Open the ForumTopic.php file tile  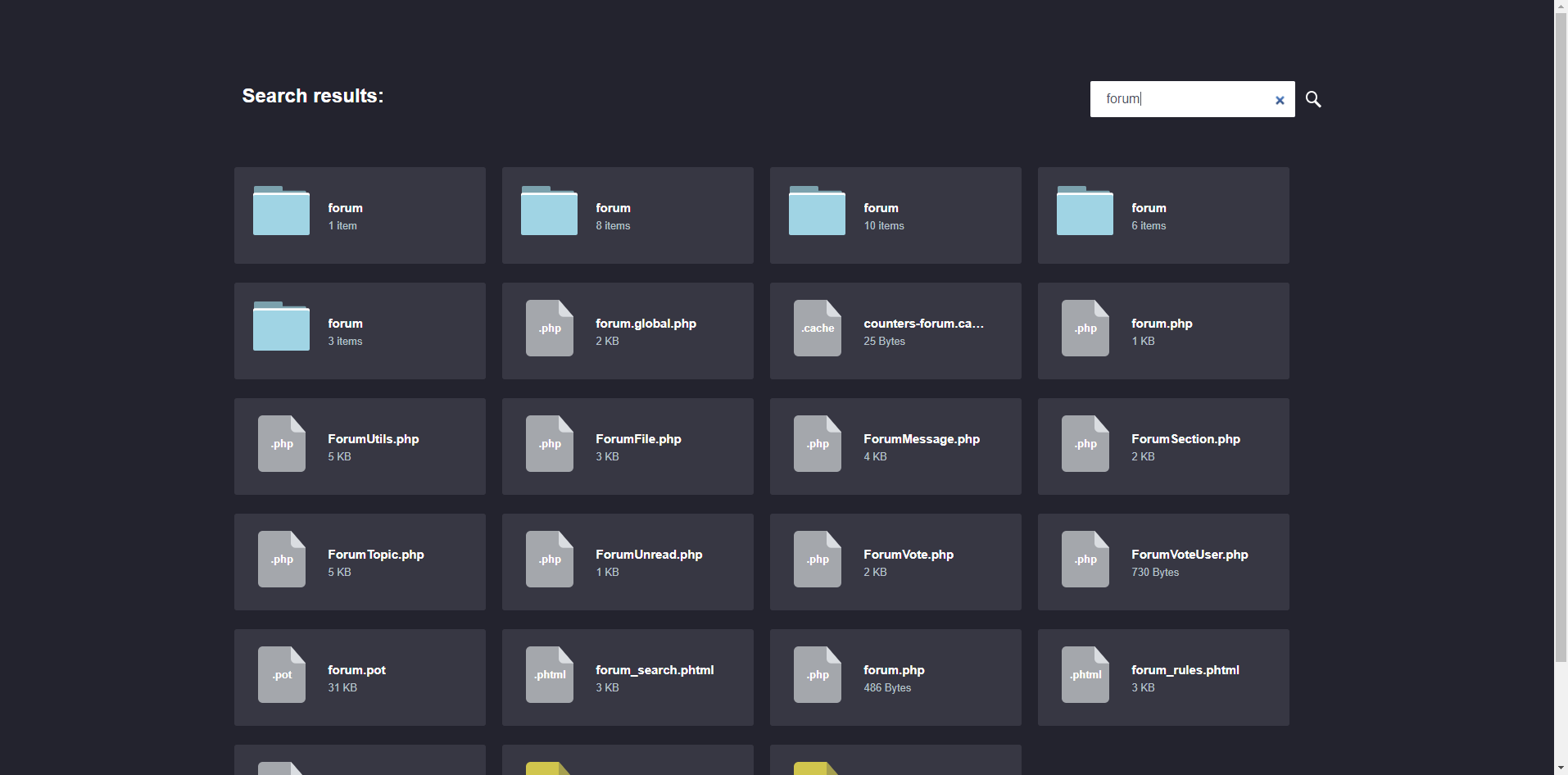click(360, 562)
